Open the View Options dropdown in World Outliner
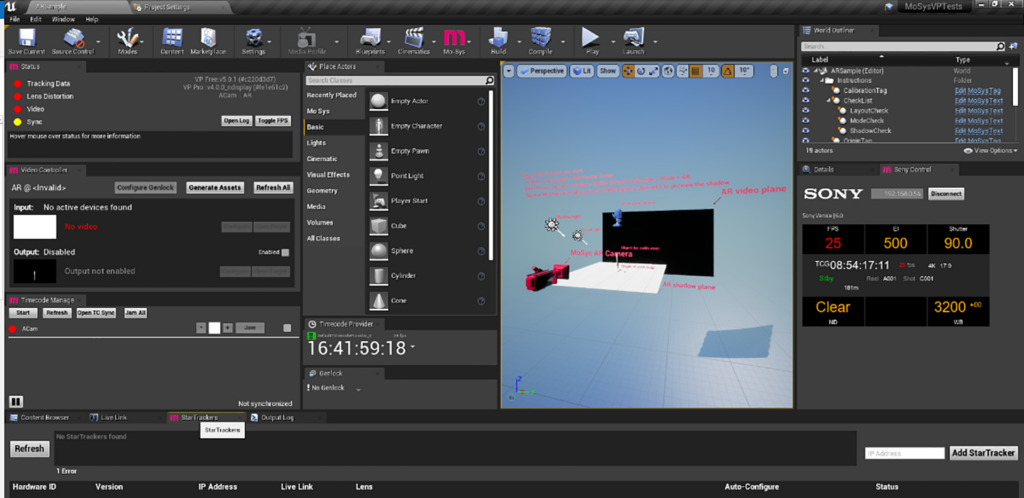Screen dimensions: 1024x498 click(x=991, y=151)
